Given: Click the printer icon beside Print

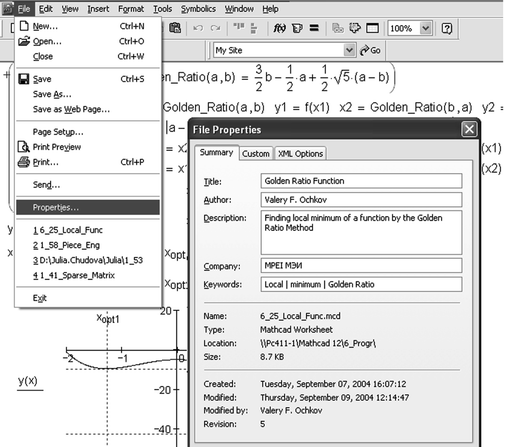Looking at the screenshot, I should [x=24, y=162].
